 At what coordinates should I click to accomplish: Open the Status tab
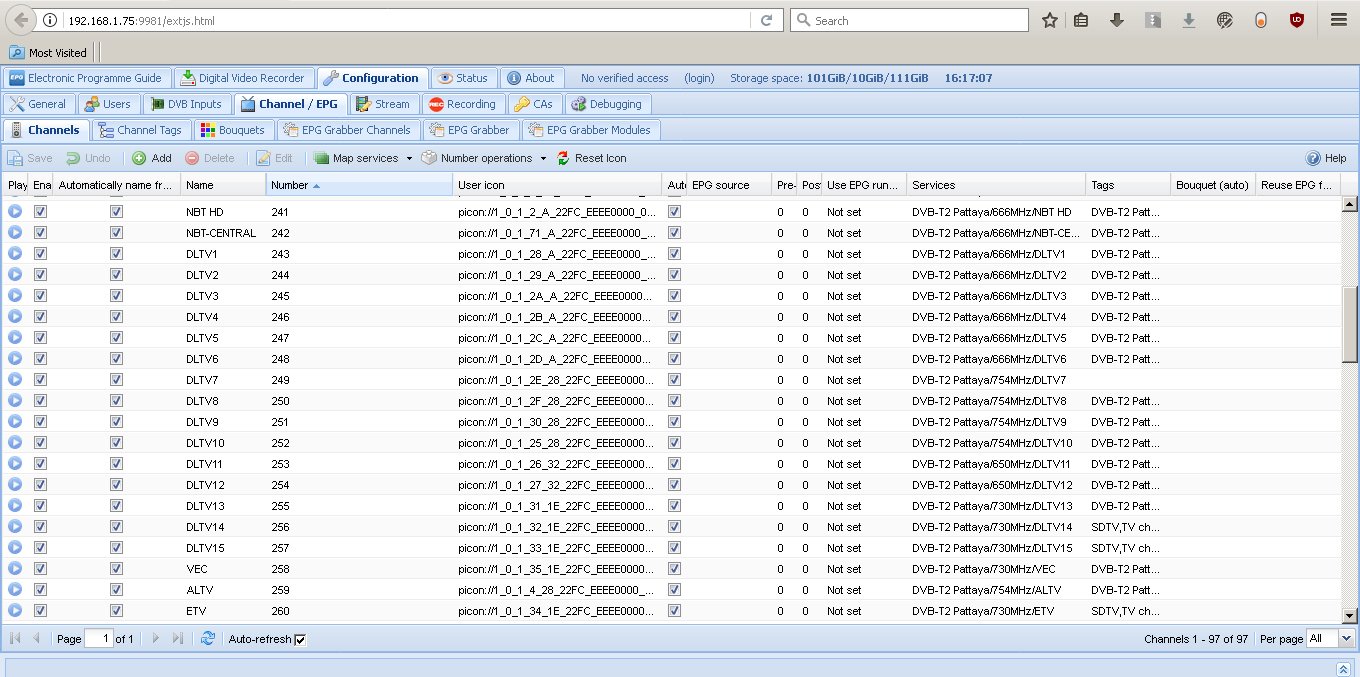pos(463,78)
